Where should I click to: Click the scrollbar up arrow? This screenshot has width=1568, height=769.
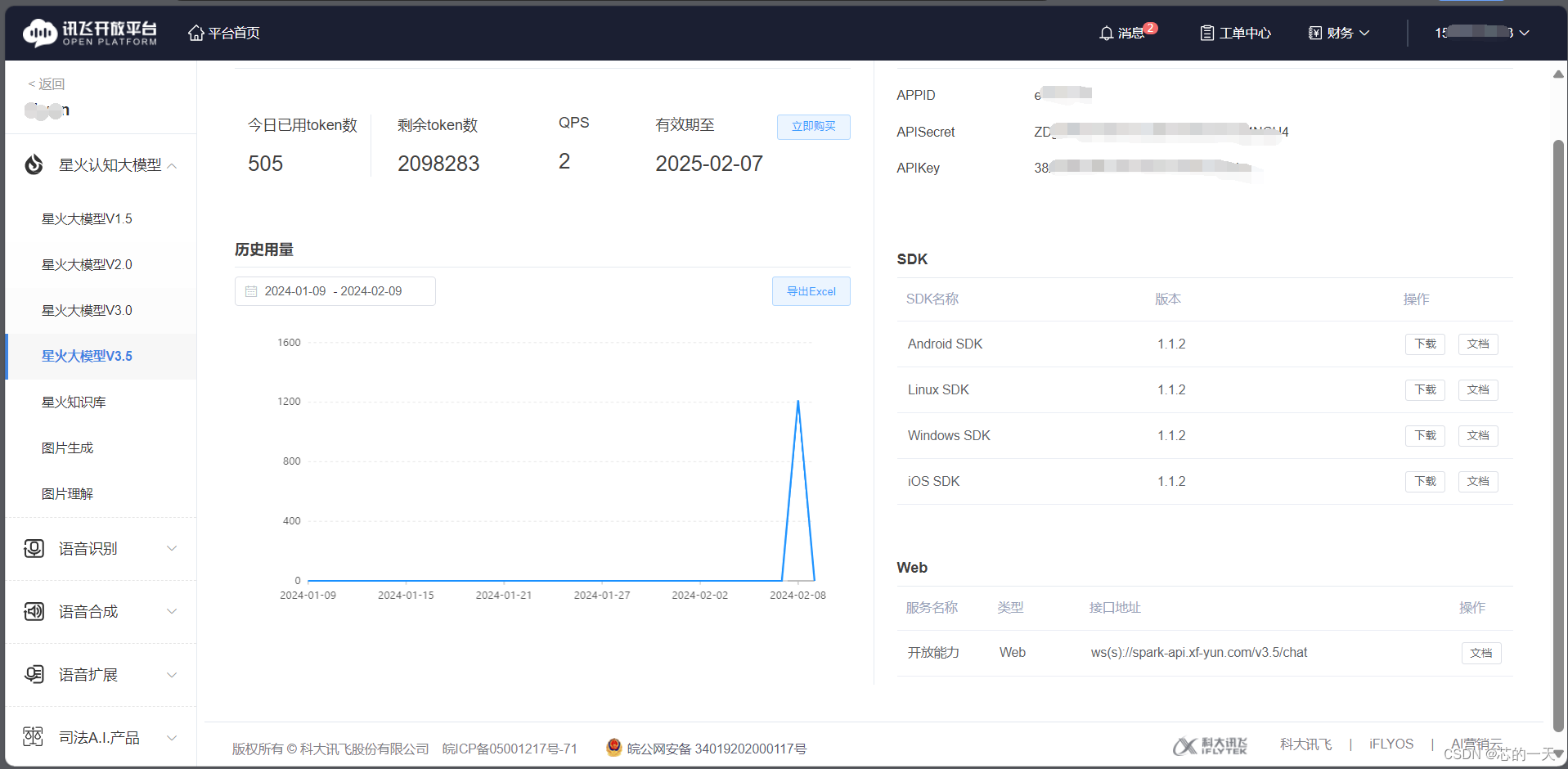coord(1558,74)
